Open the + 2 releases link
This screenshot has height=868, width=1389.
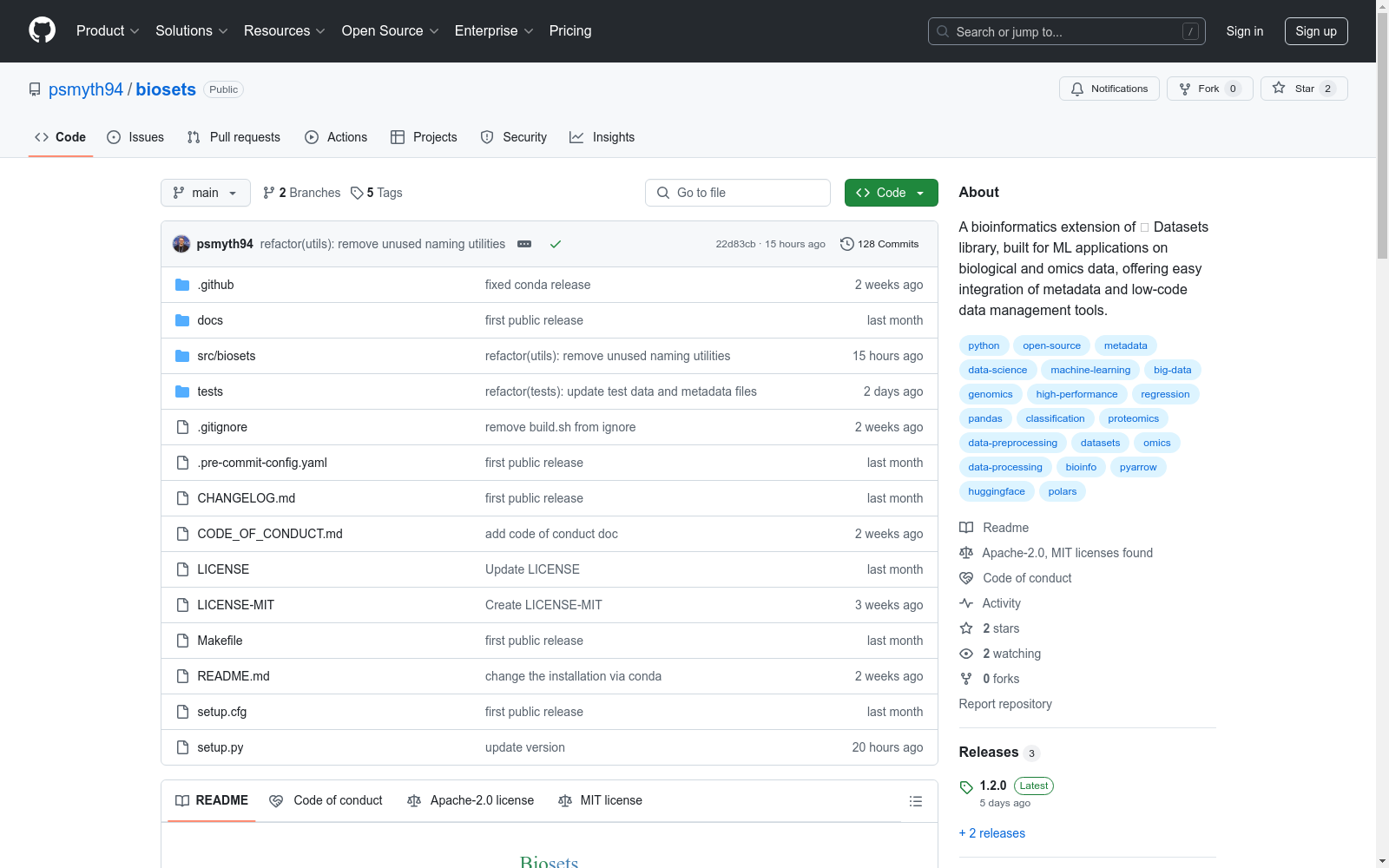click(x=992, y=833)
